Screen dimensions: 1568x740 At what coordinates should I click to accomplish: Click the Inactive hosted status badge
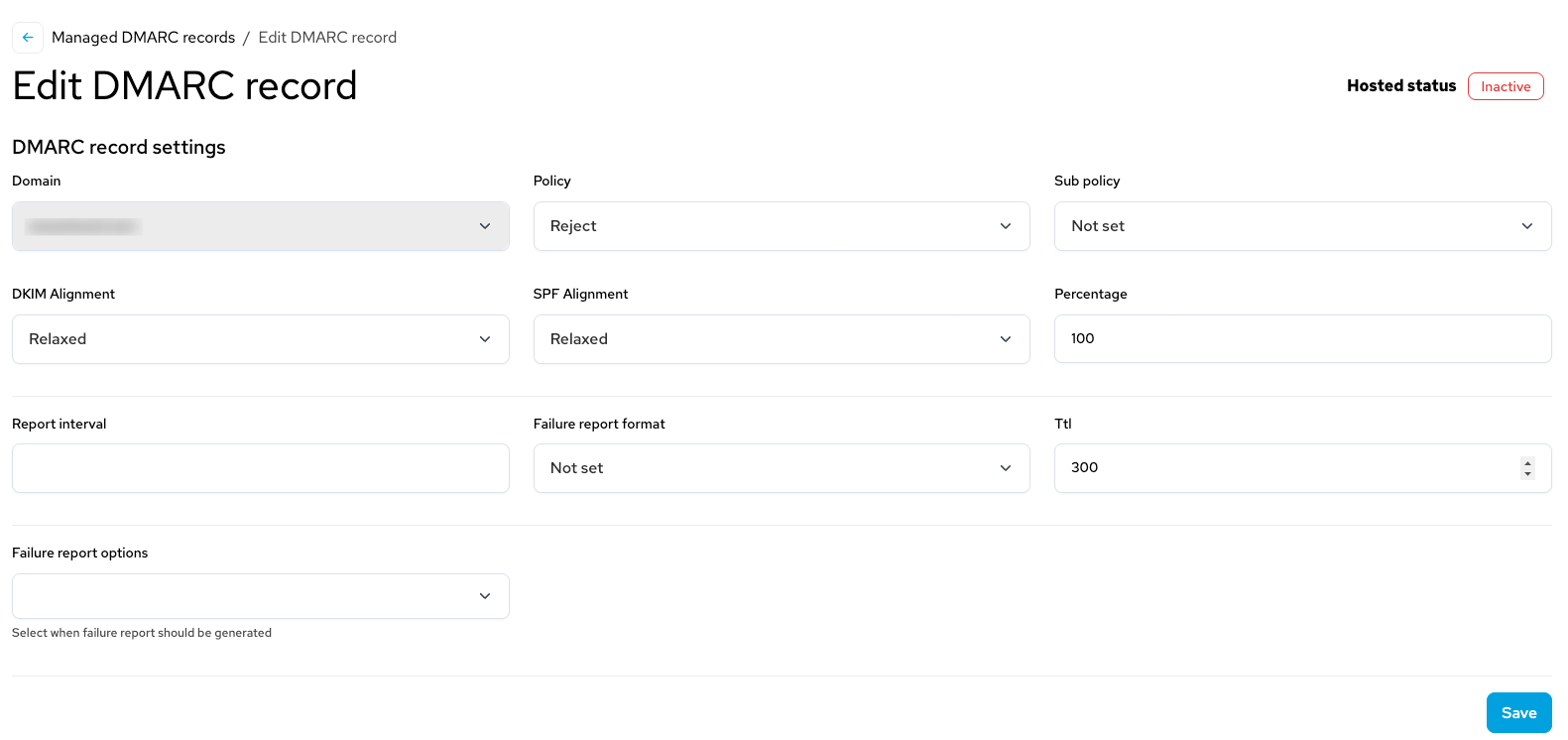pos(1506,86)
